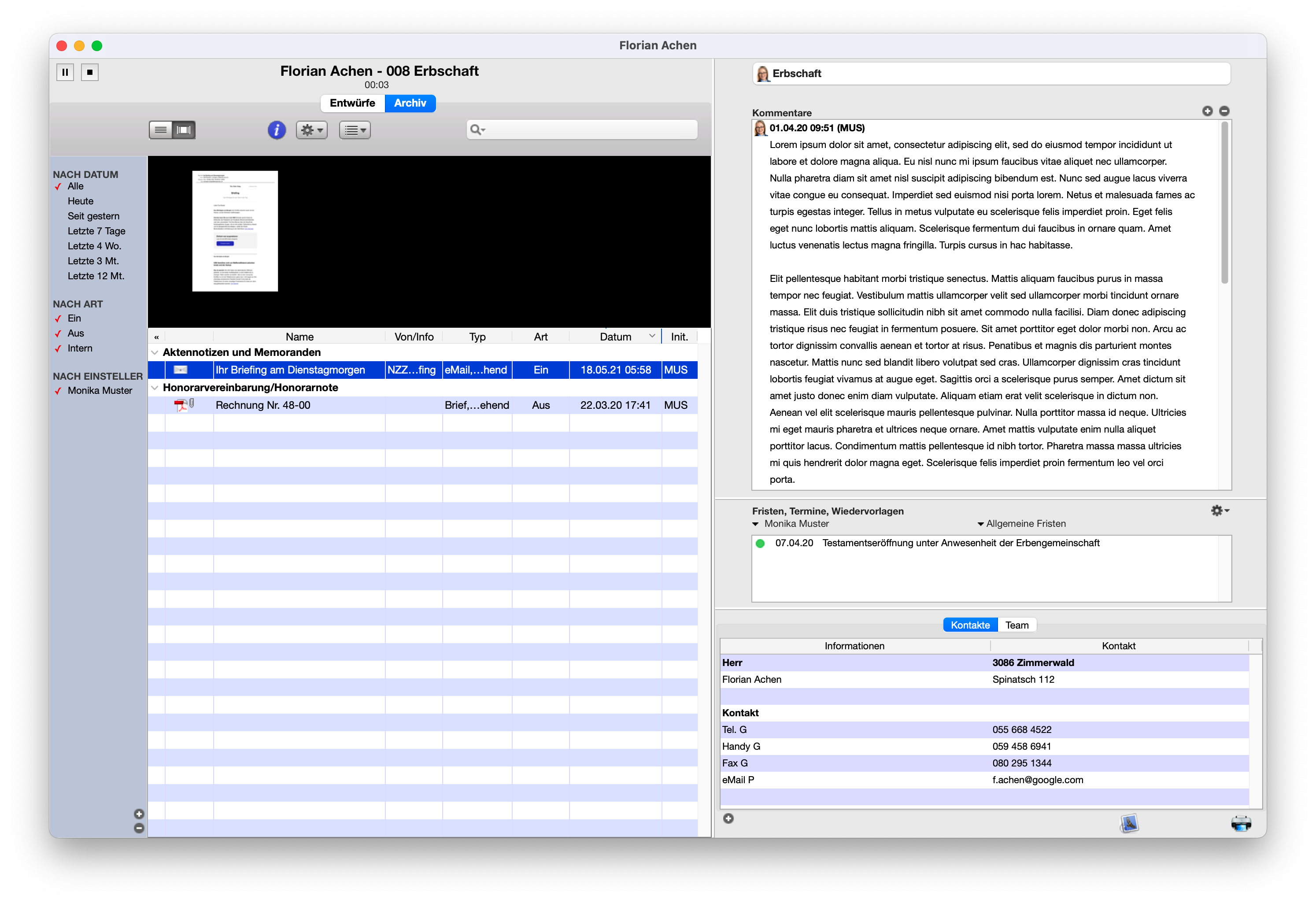Select the Letzte 12 Mt. filter
The image size is (1316, 903).
(x=96, y=277)
